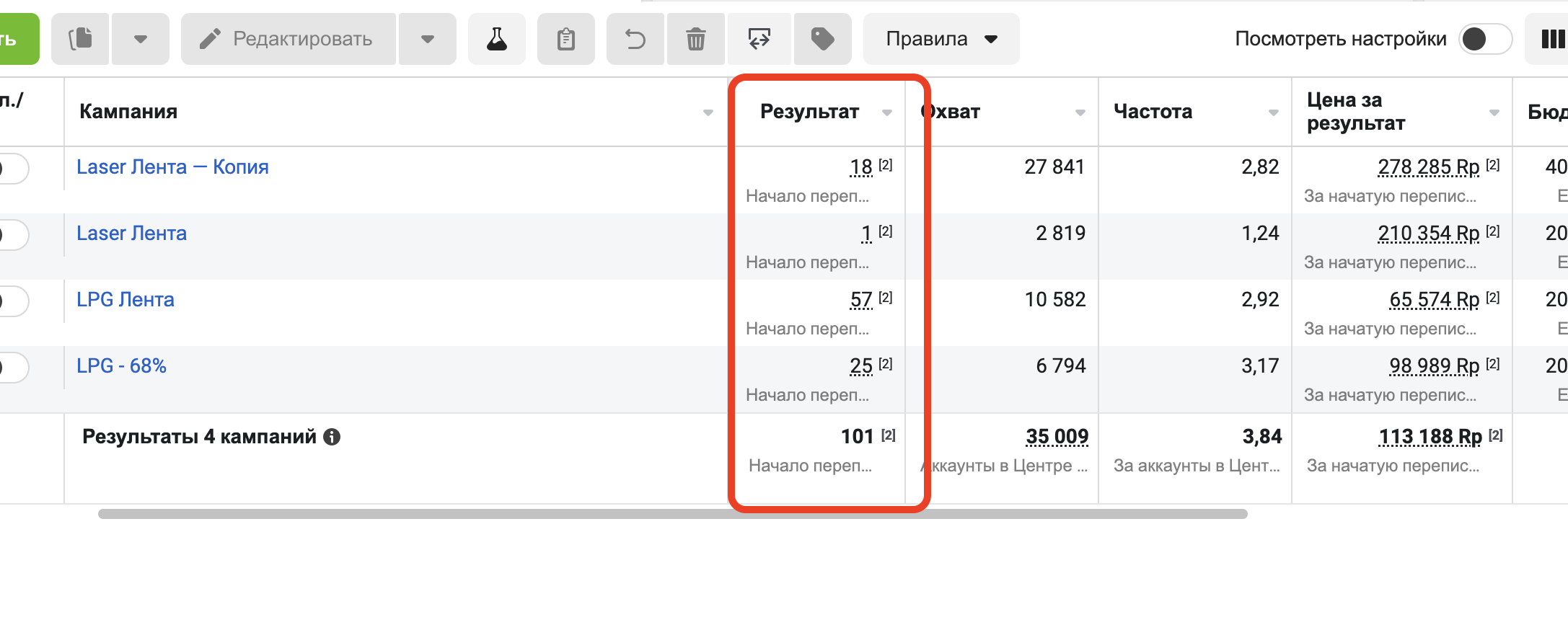The width and height of the screenshot is (1568, 630).
Task: Click the total reach value 35 009
Action: click(x=1057, y=437)
